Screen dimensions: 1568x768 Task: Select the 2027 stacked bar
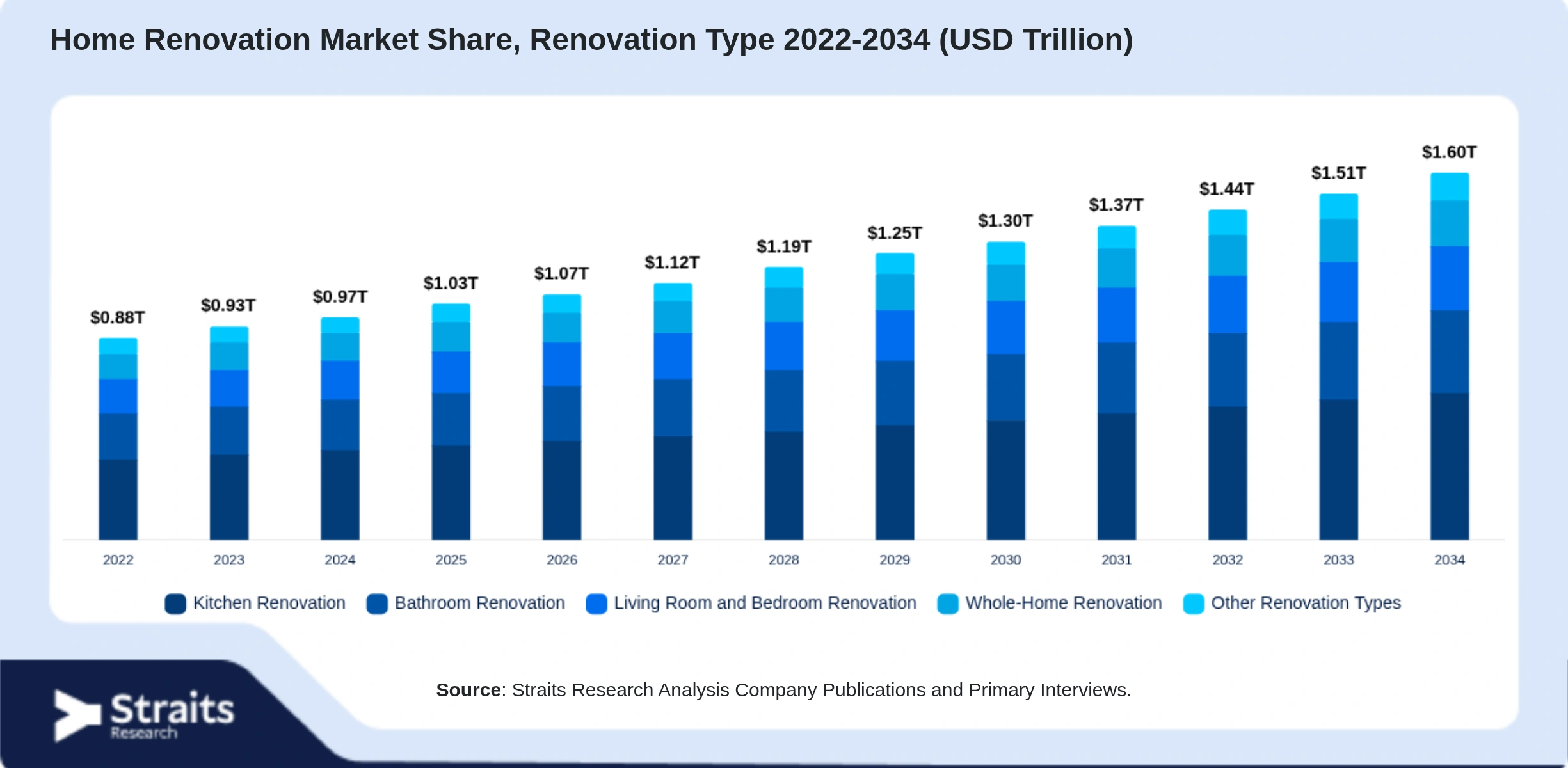[673, 412]
